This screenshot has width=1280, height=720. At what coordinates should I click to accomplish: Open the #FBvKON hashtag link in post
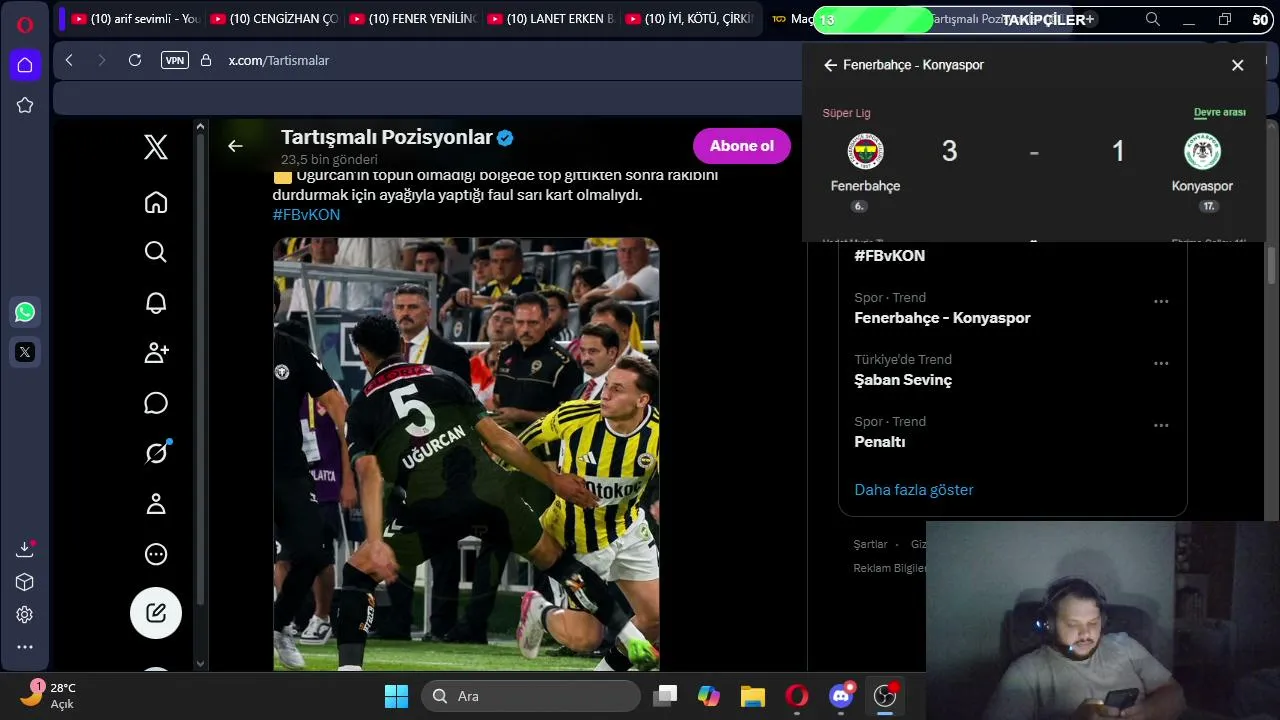pyautogui.click(x=306, y=215)
